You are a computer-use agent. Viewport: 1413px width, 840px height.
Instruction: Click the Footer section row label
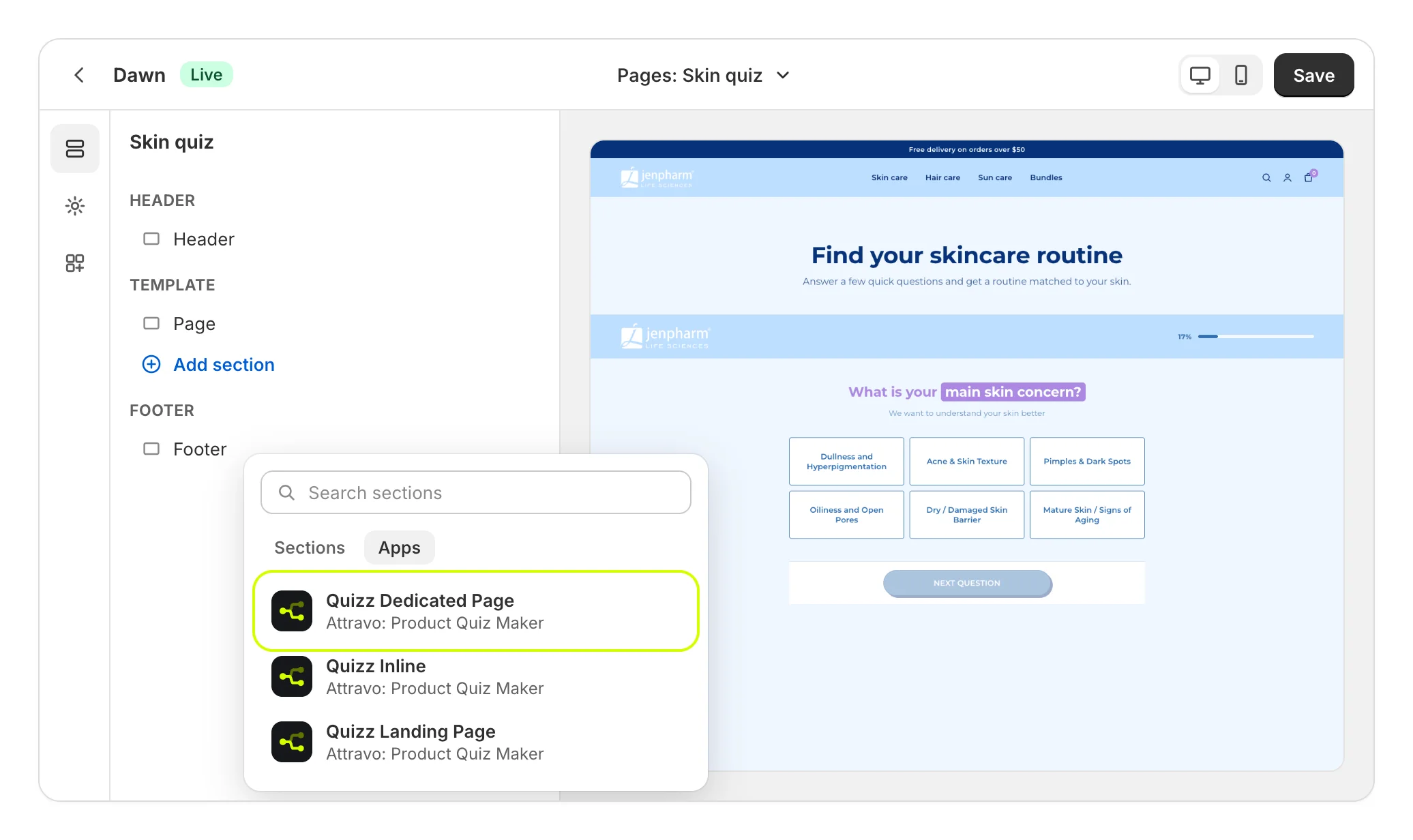[200, 449]
